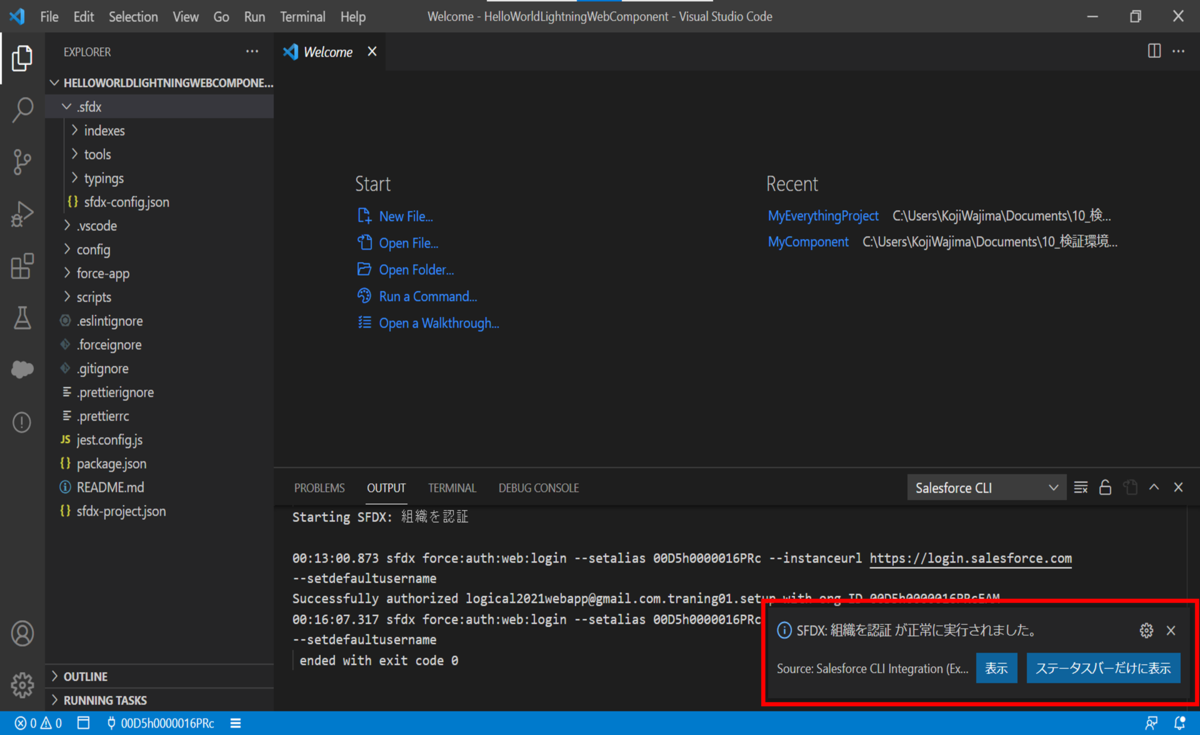Click errors and warnings status indicator
Screen dimensions: 1200x735
[x=38, y=723]
